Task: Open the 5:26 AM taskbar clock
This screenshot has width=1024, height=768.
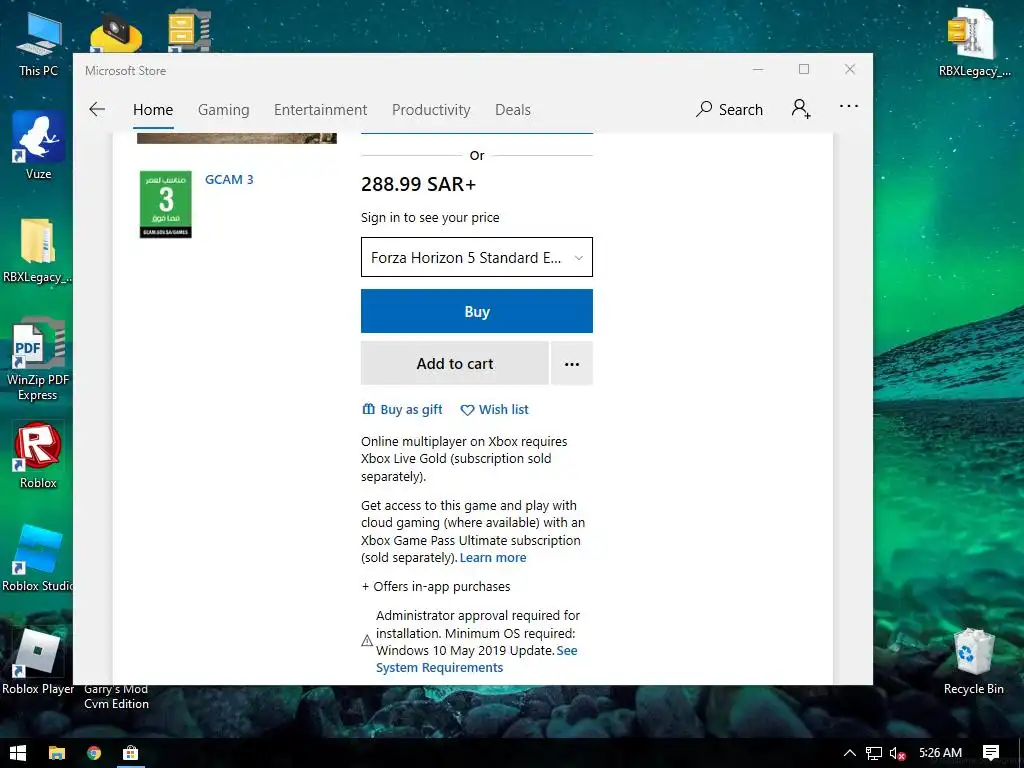Action: [940, 753]
